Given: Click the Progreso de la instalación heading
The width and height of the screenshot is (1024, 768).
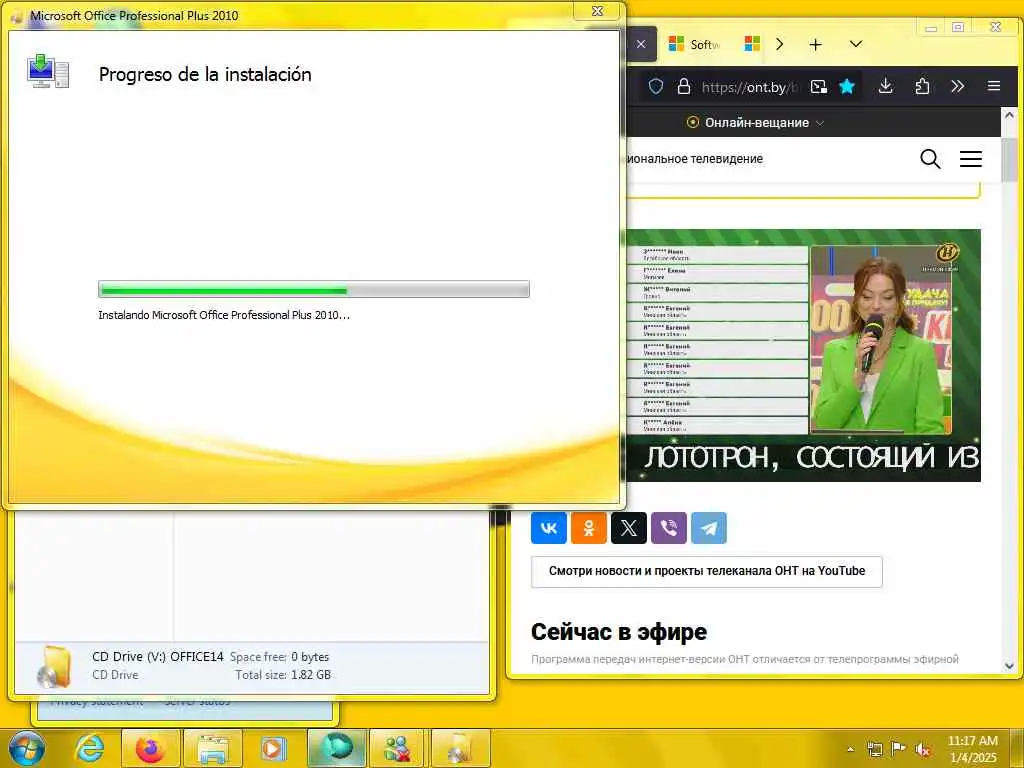Looking at the screenshot, I should (x=205, y=74).
